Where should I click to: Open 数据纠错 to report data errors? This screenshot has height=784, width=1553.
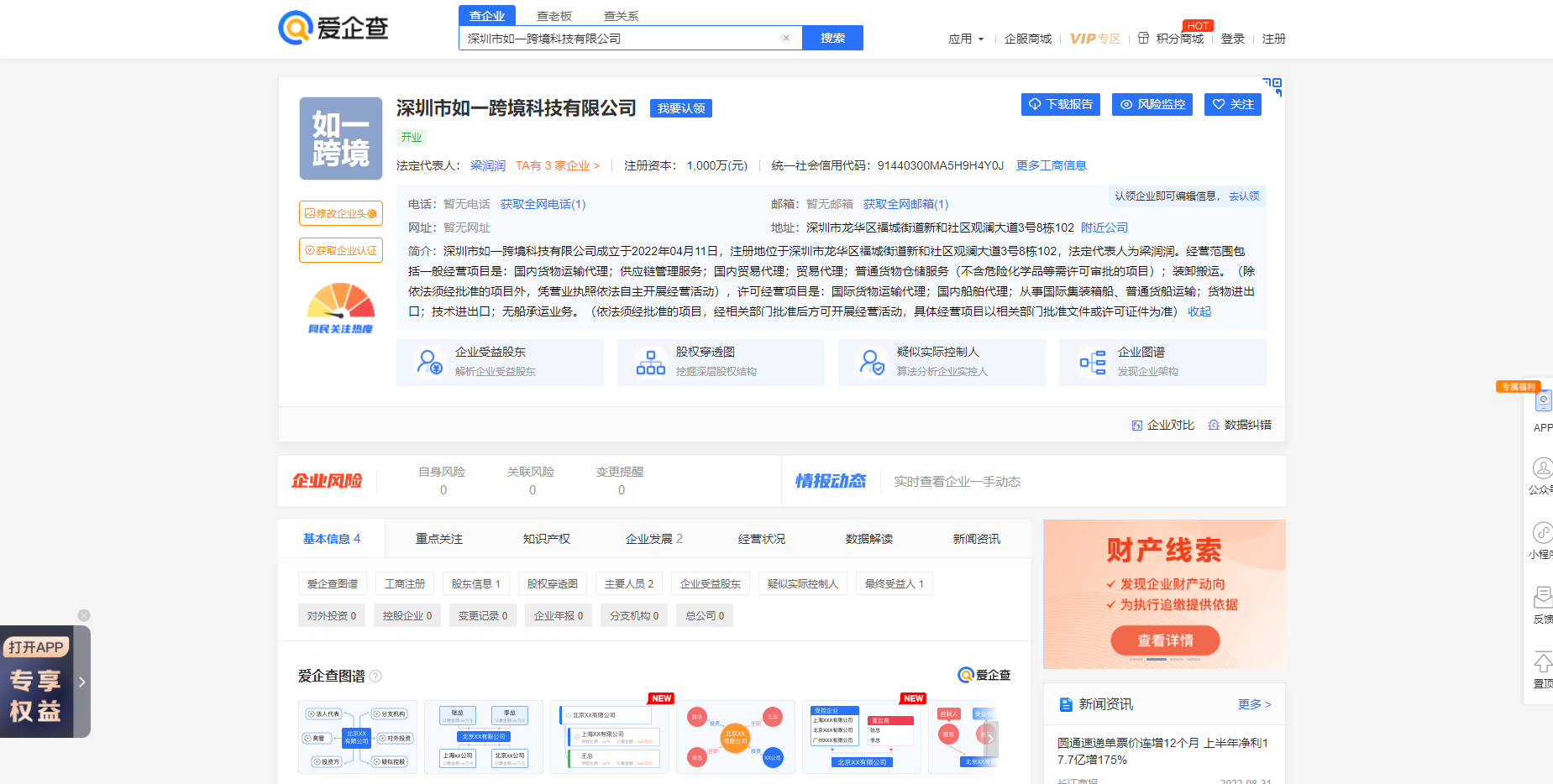[1214, 425]
